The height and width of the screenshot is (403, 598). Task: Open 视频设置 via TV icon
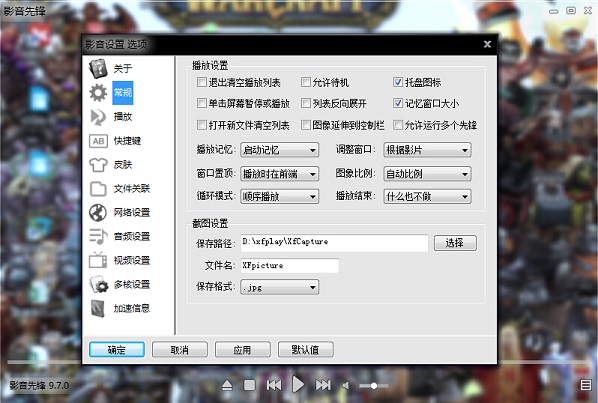coord(98,260)
